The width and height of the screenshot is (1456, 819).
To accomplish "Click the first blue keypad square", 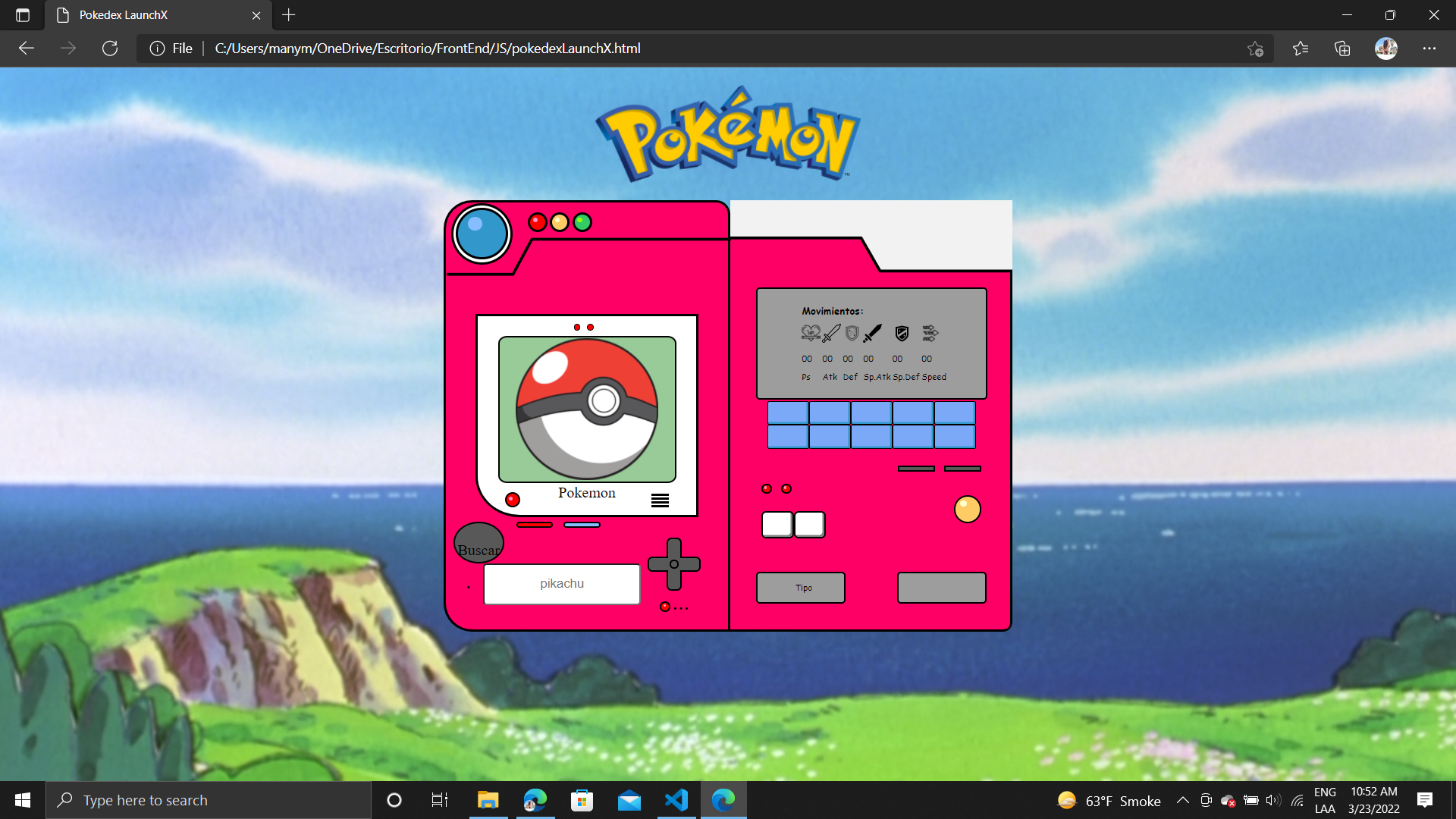I will [788, 413].
